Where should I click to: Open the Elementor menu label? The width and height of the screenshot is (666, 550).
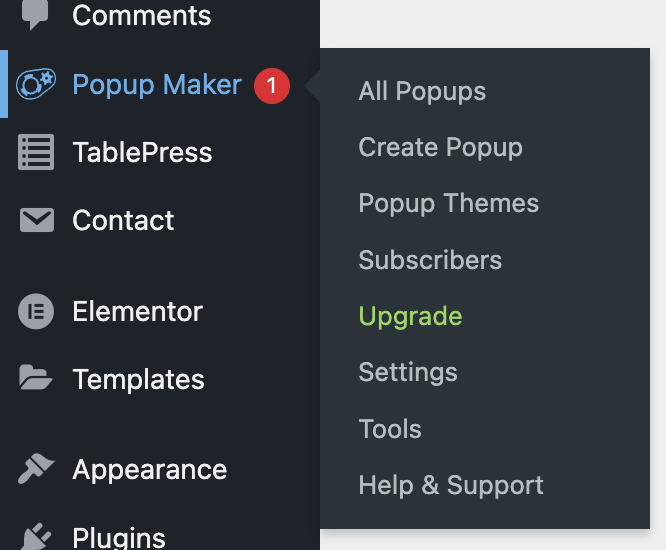click(137, 311)
